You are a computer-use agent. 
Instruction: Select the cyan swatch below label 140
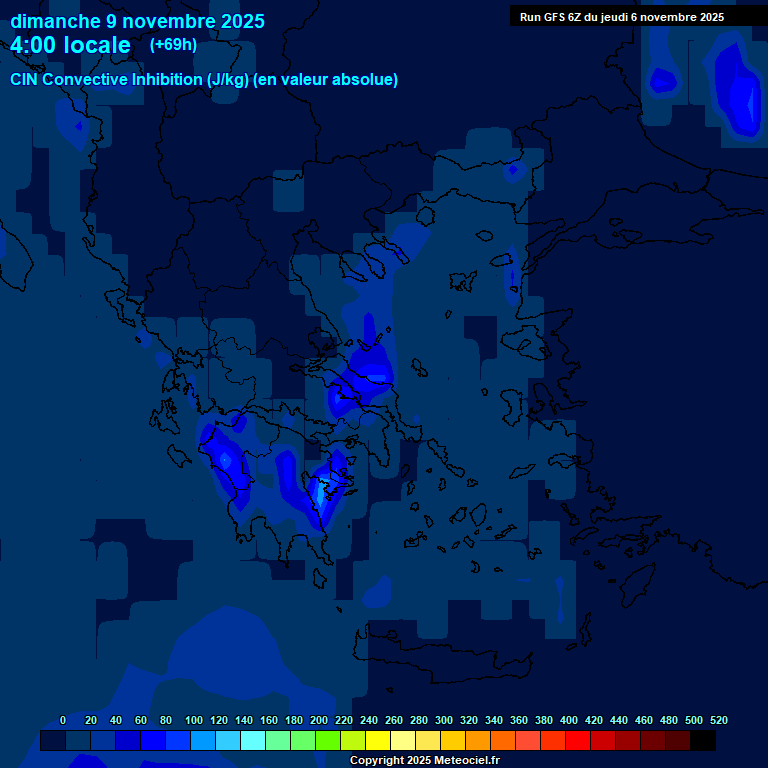click(x=253, y=741)
